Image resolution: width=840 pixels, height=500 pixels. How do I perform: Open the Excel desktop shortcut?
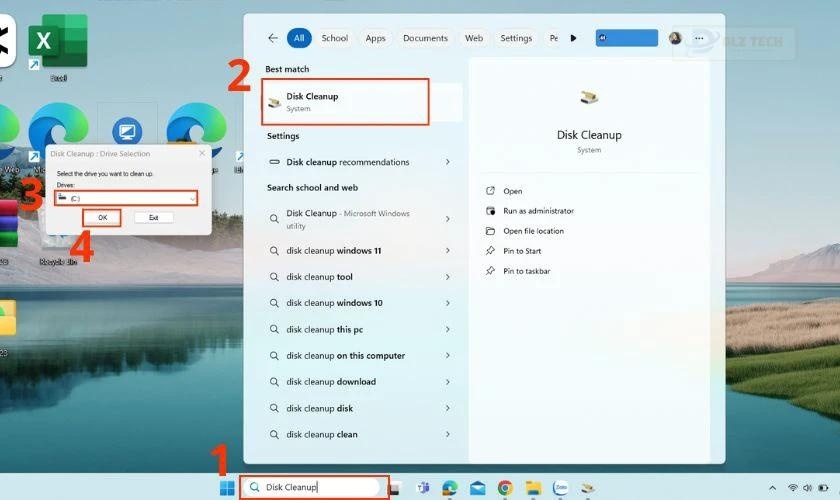pos(58,47)
